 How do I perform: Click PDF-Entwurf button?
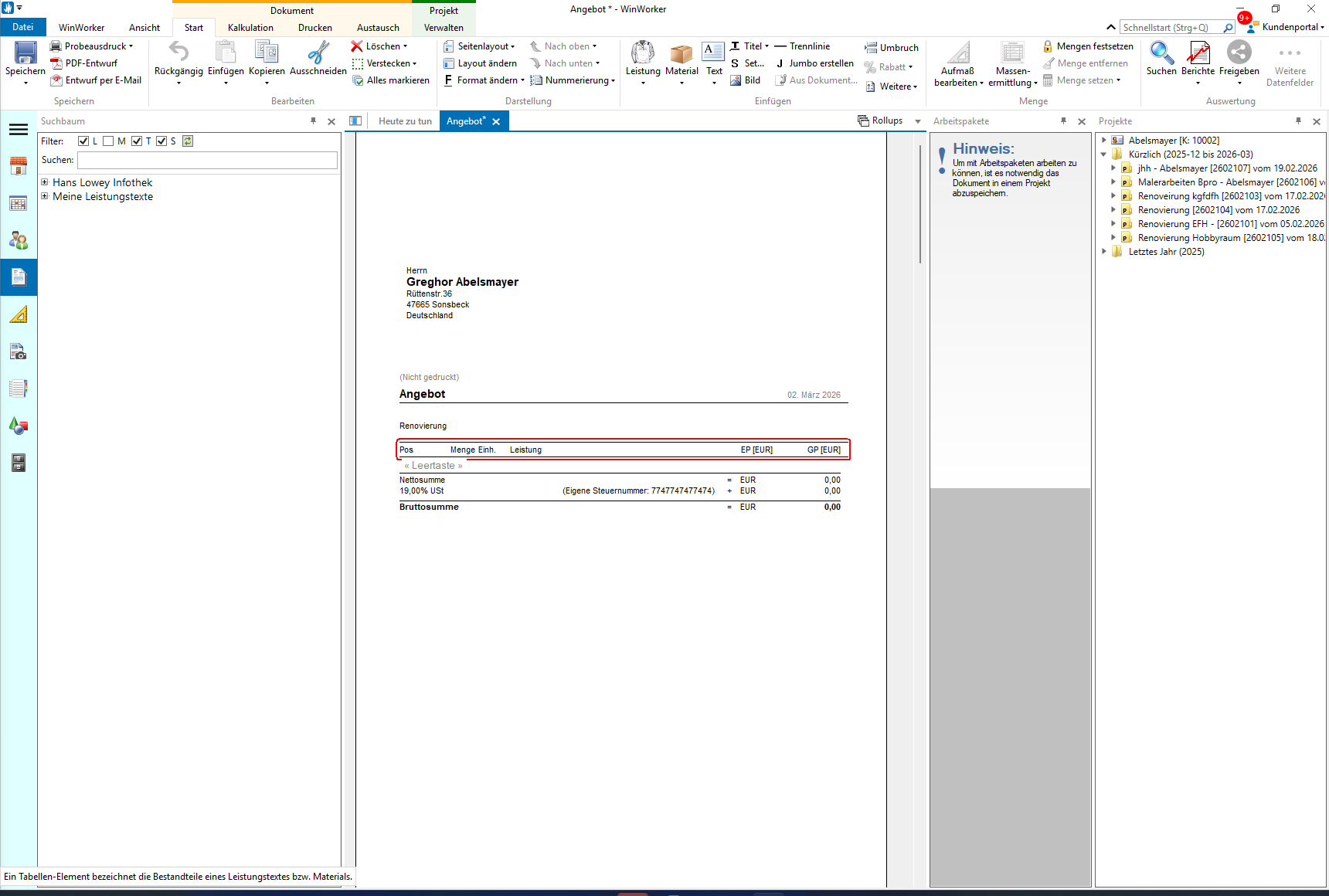click(x=90, y=63)
